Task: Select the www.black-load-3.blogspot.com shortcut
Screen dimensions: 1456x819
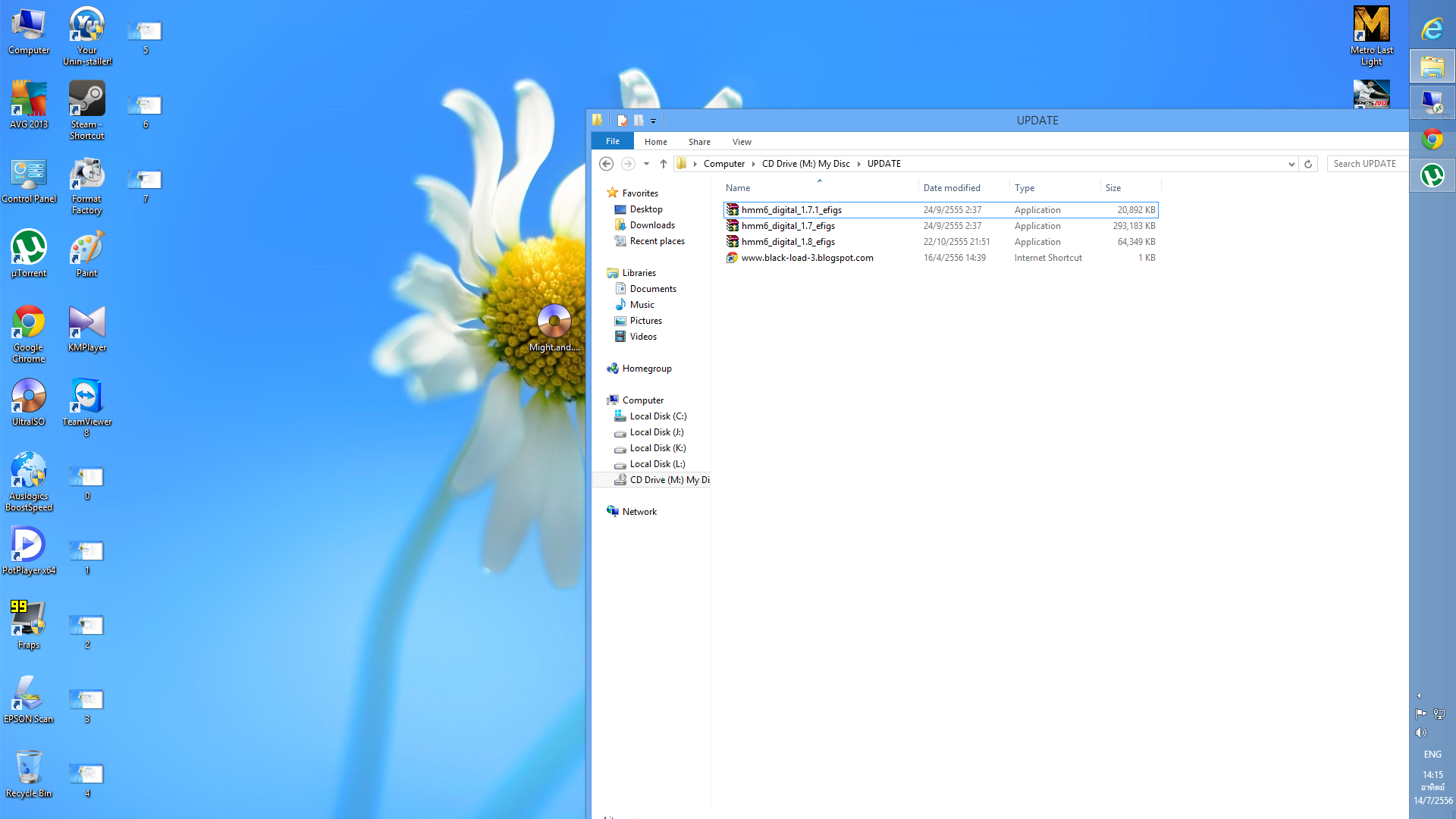Action: pyautogui.click(x=807, y=258)
